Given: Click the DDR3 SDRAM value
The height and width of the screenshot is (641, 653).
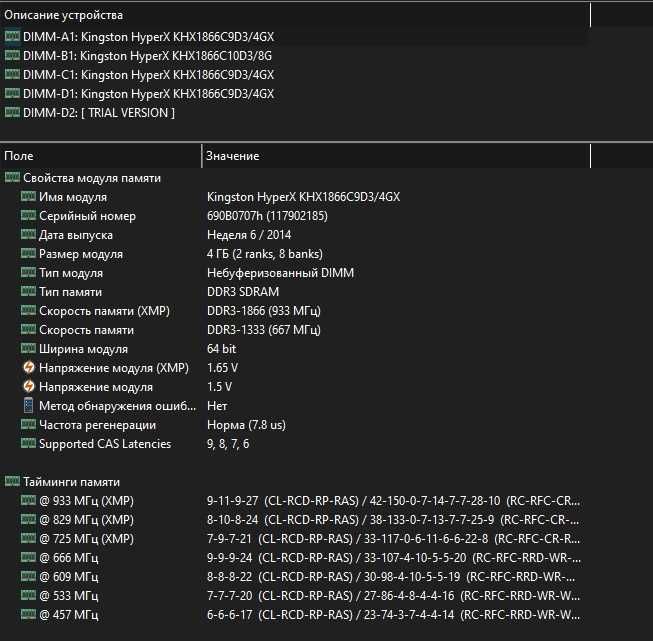Looking at the screenshot, I should [243, 292].
